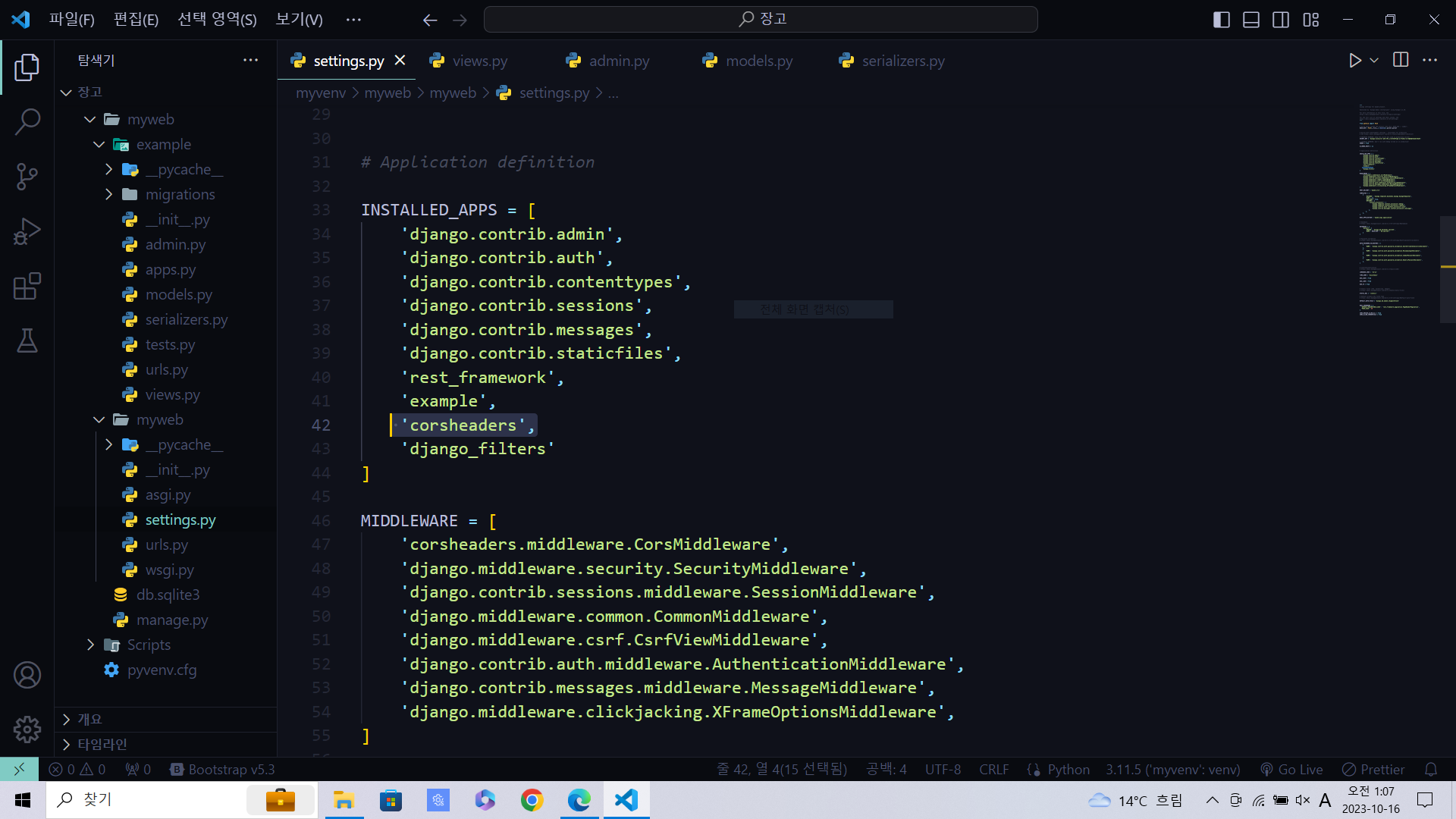The height and width of the screenshot is (819, 1456).
Task: Open the Testing flask view
Action: tap(27, 341)
